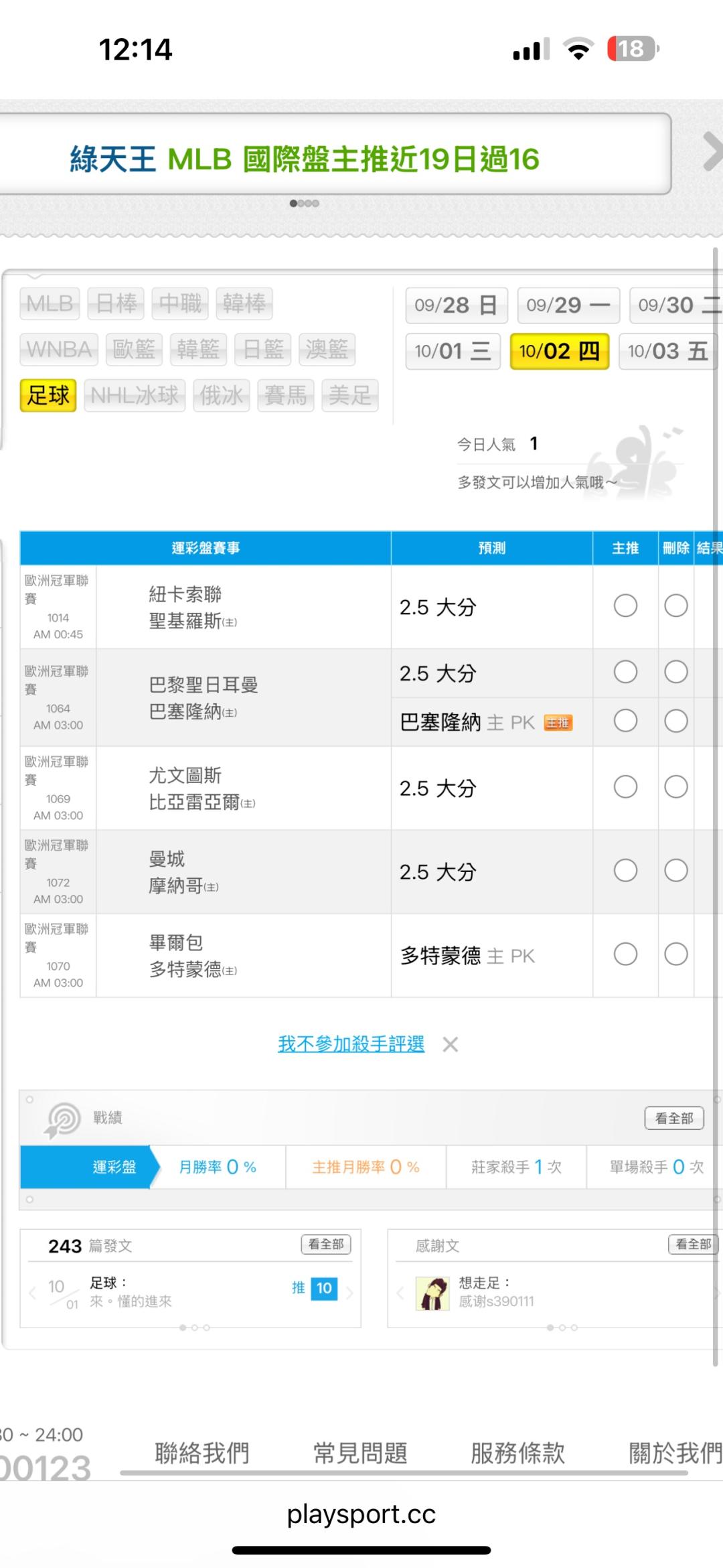Image resolution: width=723 pixels, height=1568 pixels.
Task: Tap the blue 推 10 count badge
Action: pos(324,1288)
